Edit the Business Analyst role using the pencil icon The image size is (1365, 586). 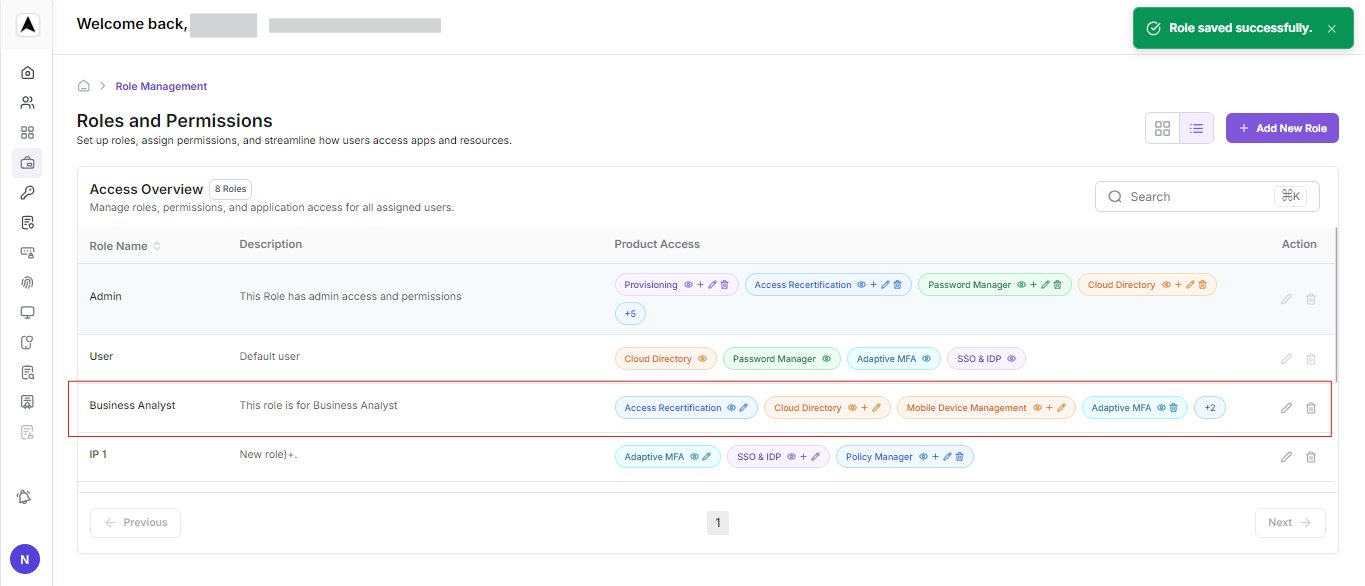tap(1286, 407)
